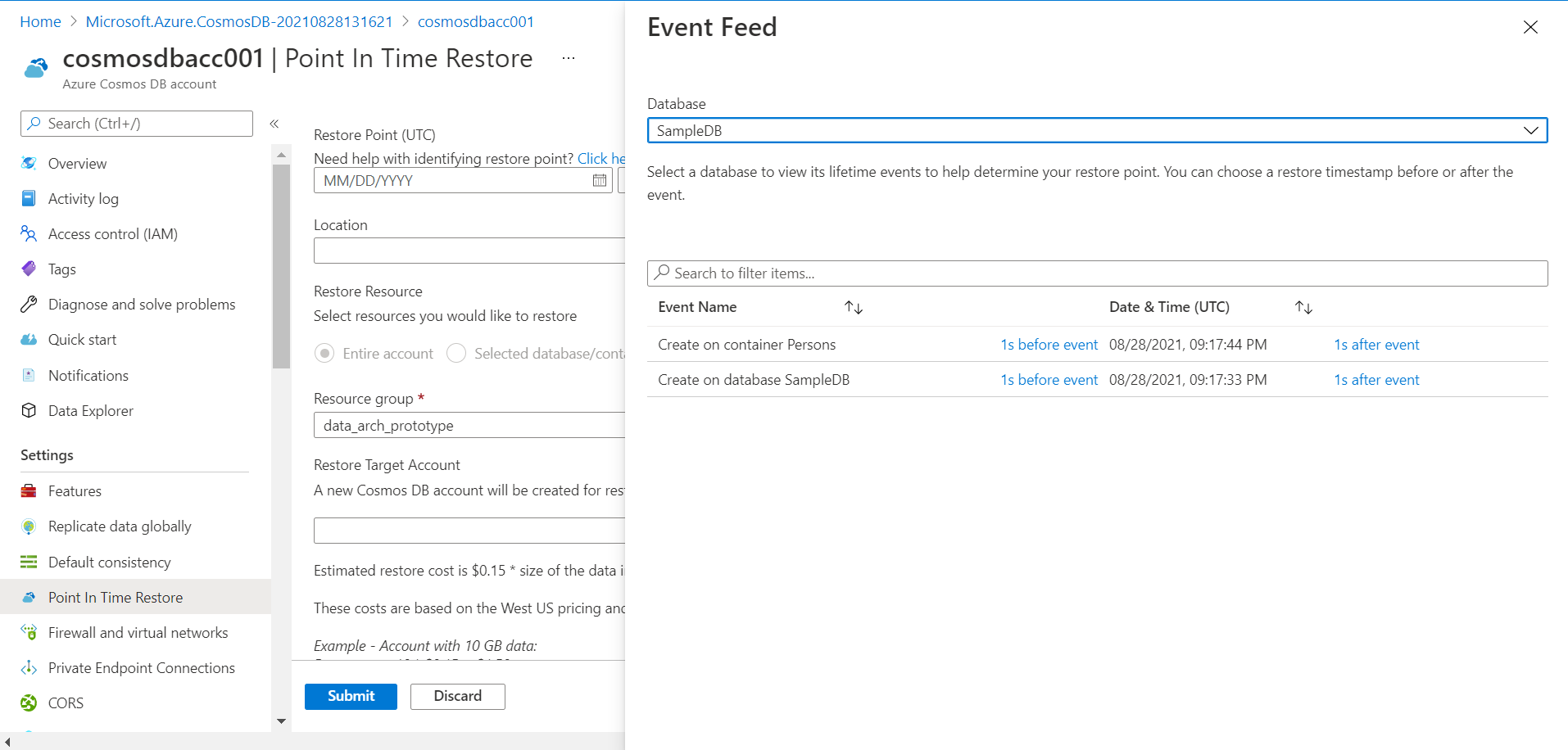Open the more options ellipsis next to title
Viewport: 1568px width, 750px height.
569,58
